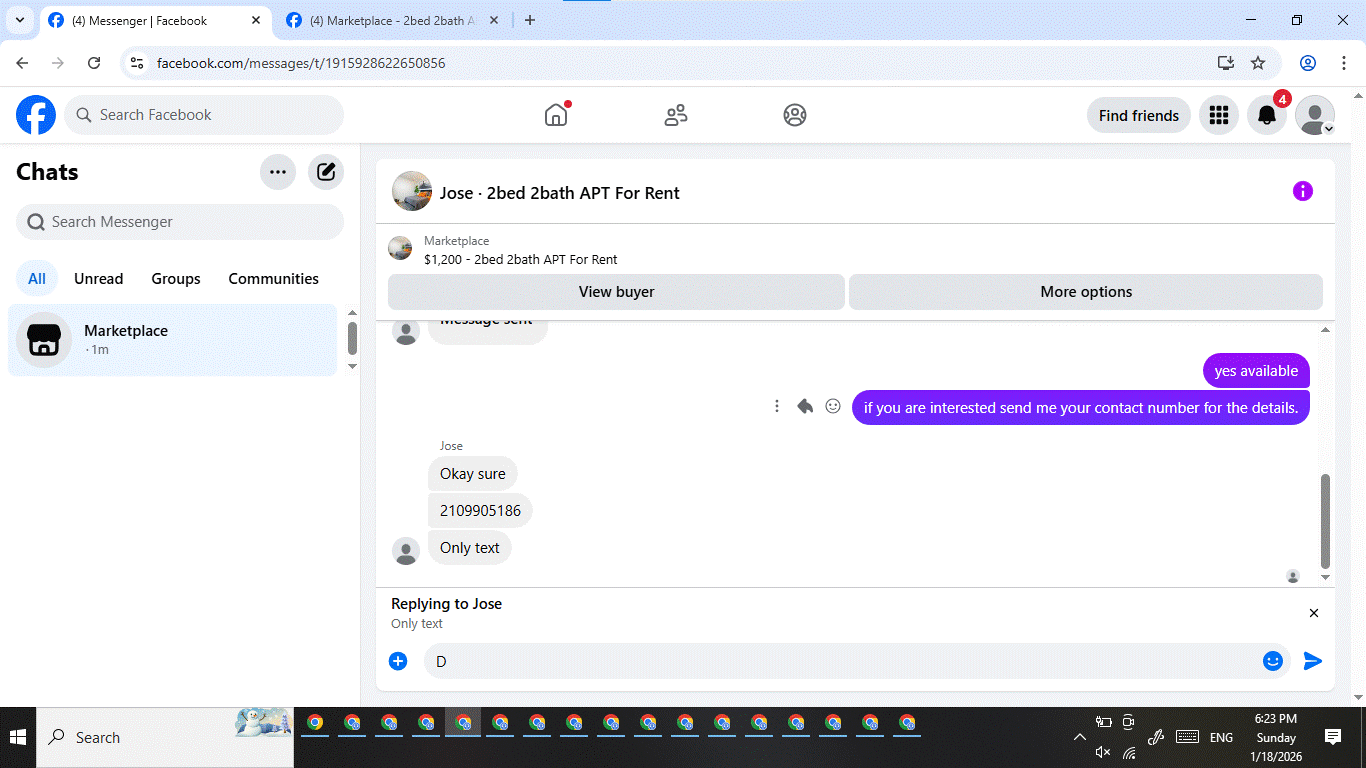React to message with emoji icon
1366x768 pixels.
click(x=833, y=406)
